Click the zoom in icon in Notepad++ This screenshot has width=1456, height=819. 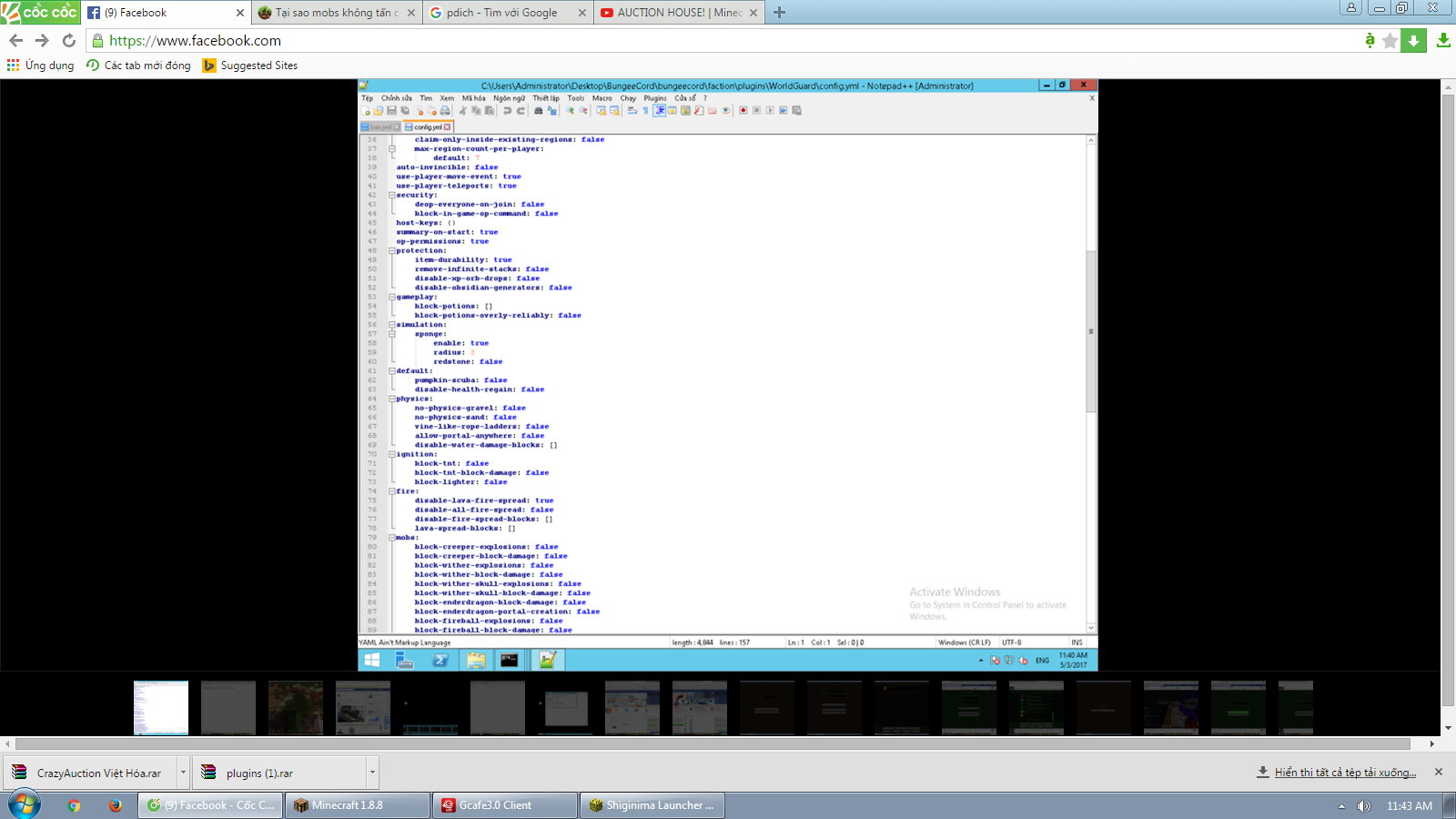point(570,111)
